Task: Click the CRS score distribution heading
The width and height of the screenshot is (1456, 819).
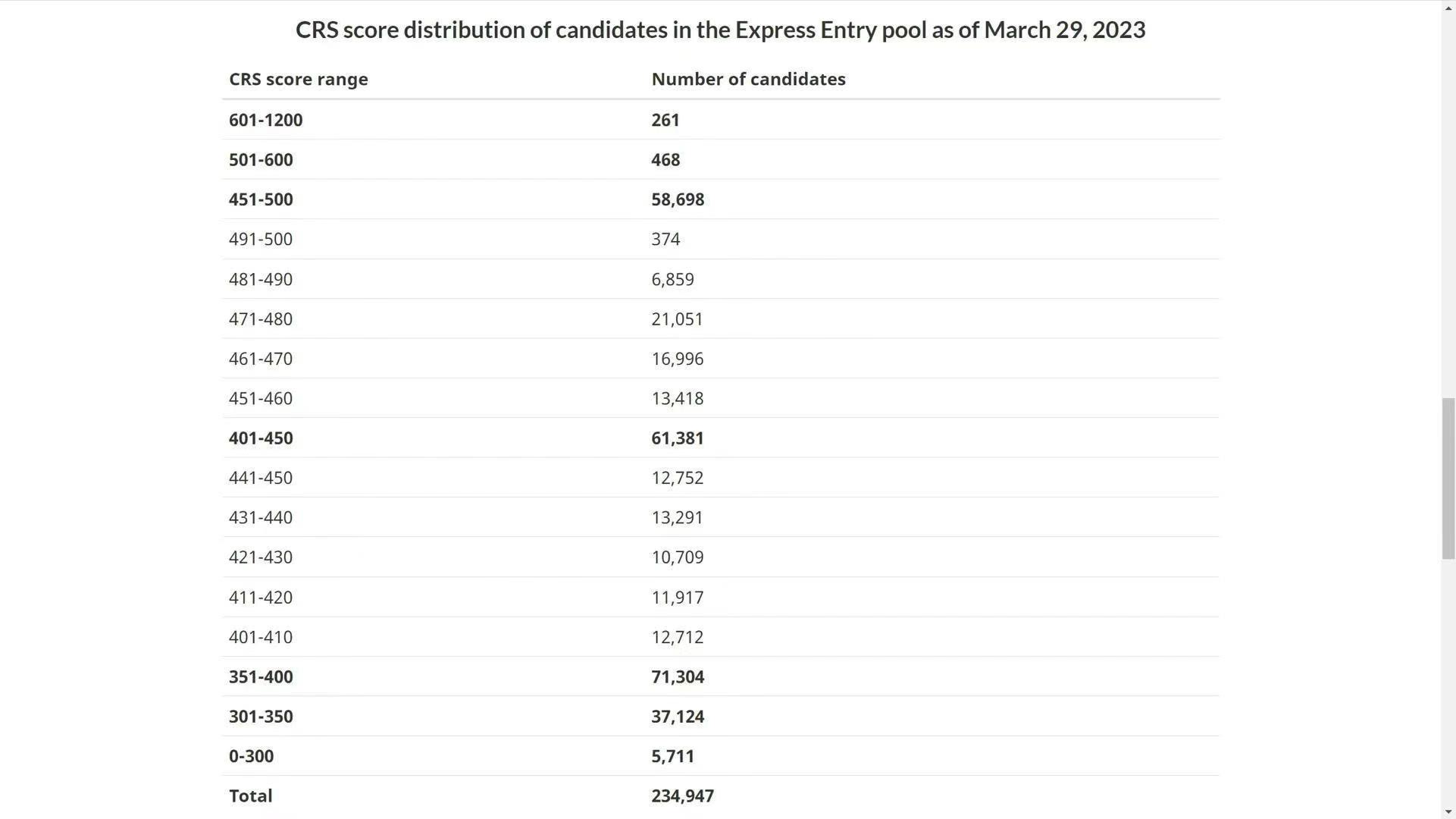Action: 720,30
